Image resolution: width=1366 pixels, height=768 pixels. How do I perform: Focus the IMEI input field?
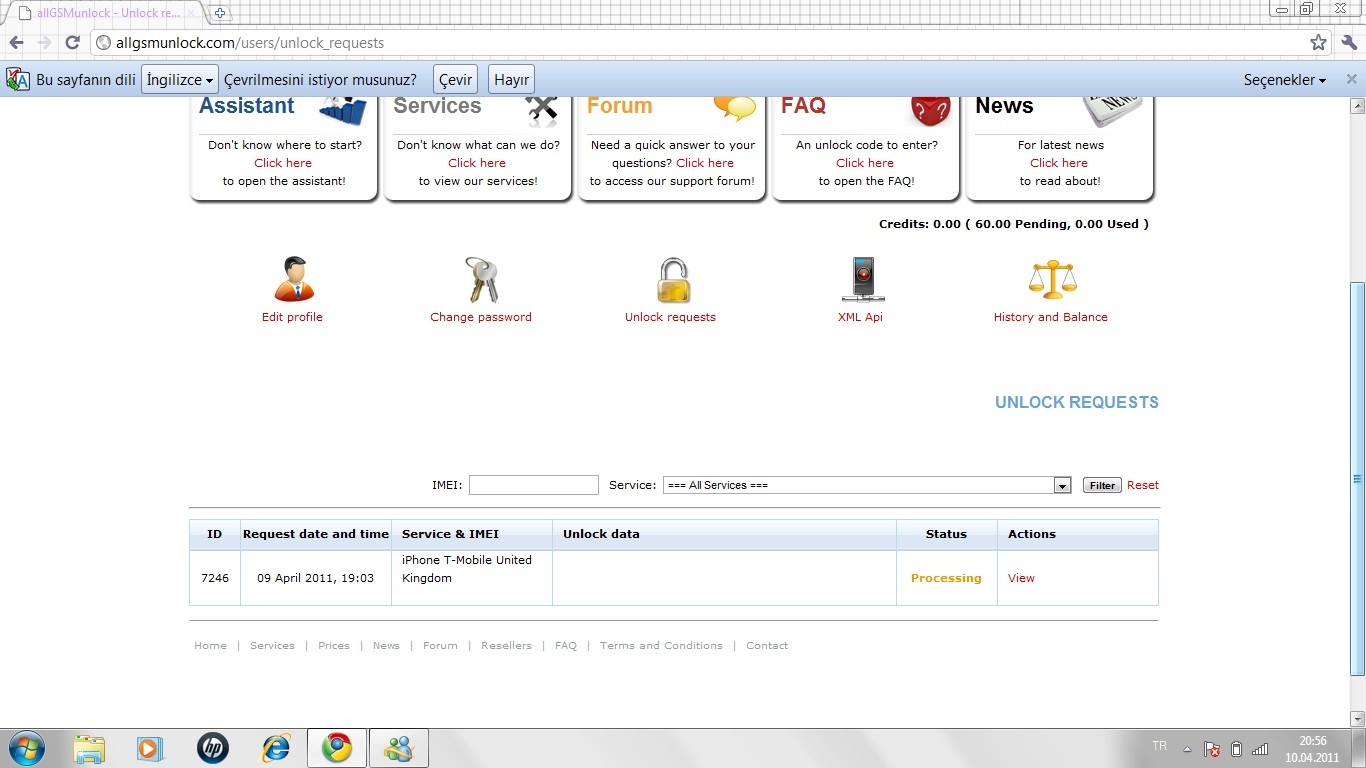[x=533, y=485]
